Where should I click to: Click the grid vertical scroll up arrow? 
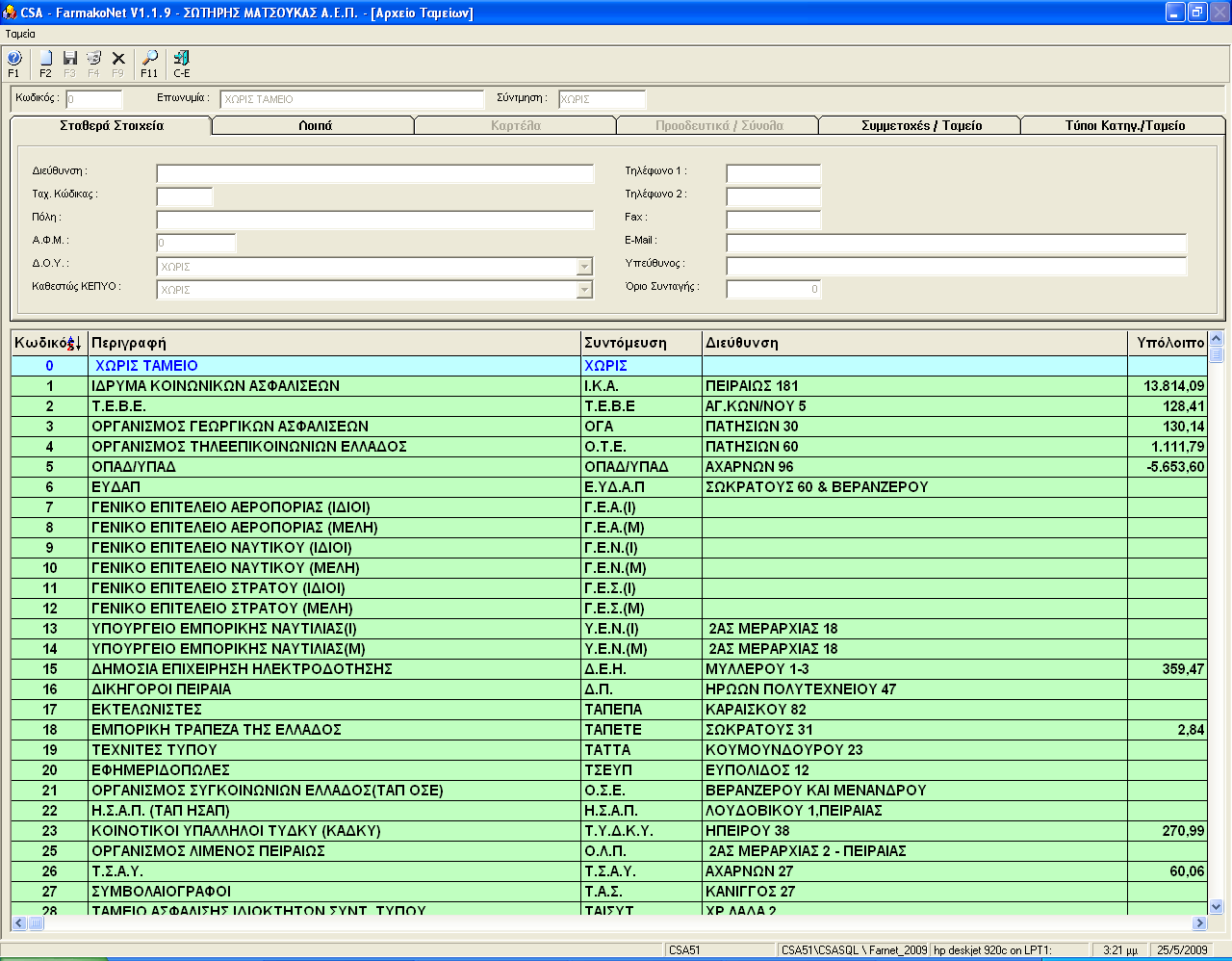[x=1216, y=338]
